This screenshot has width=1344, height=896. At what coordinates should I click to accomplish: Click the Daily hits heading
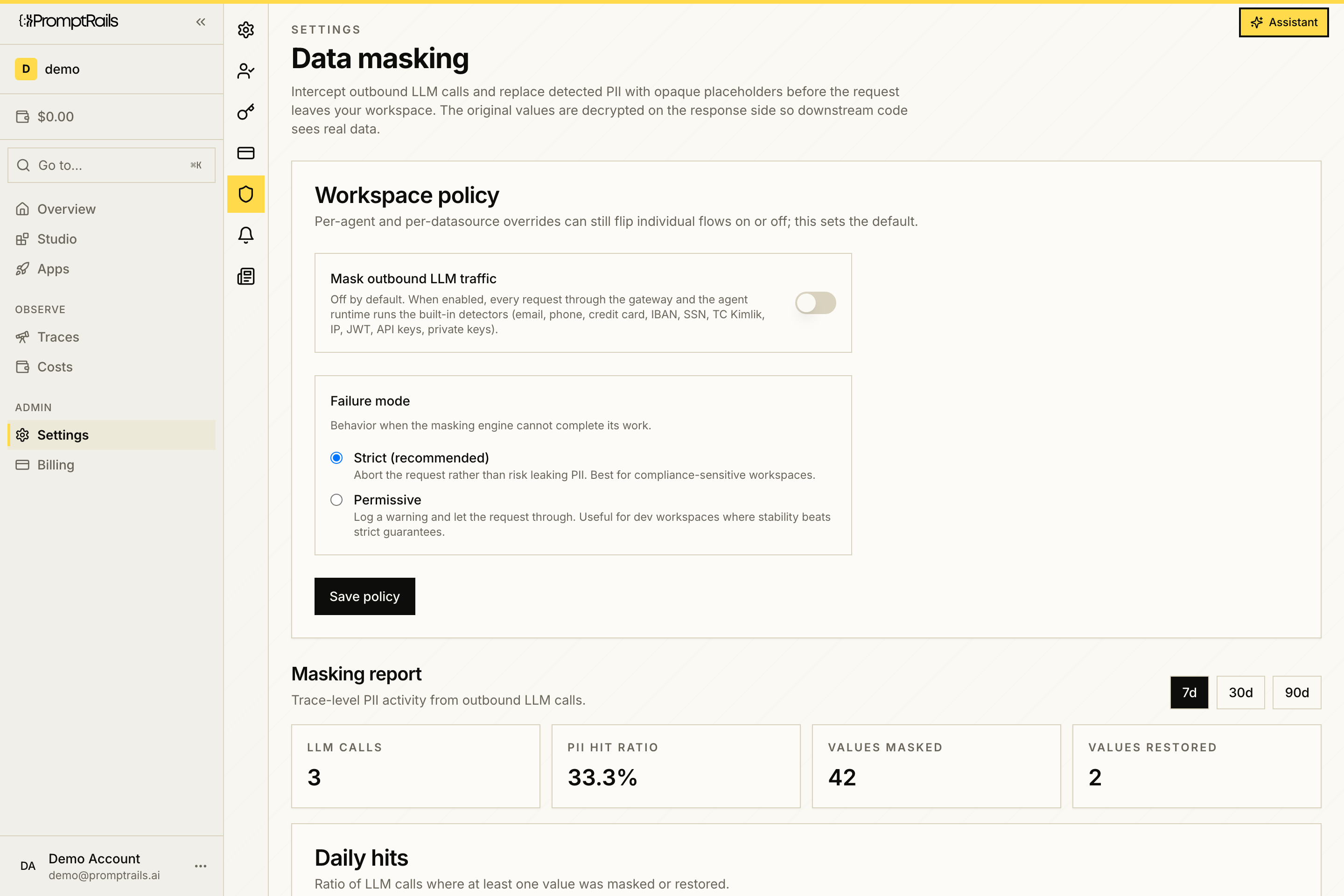click(x=361, y=858)
